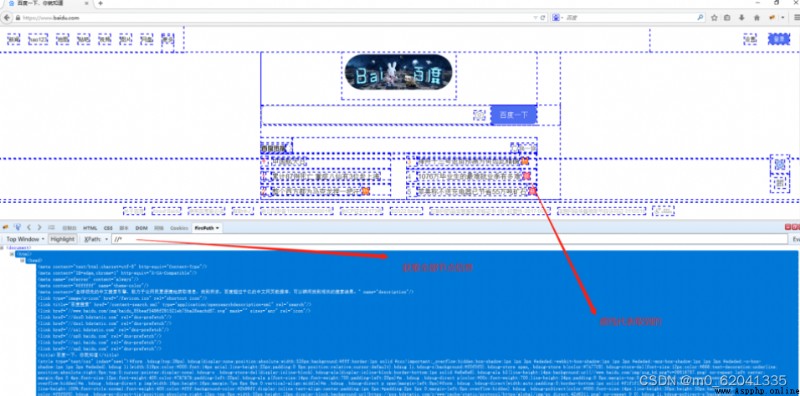
Task: Bookmark this page with the star icon
Action: point(714,17)
